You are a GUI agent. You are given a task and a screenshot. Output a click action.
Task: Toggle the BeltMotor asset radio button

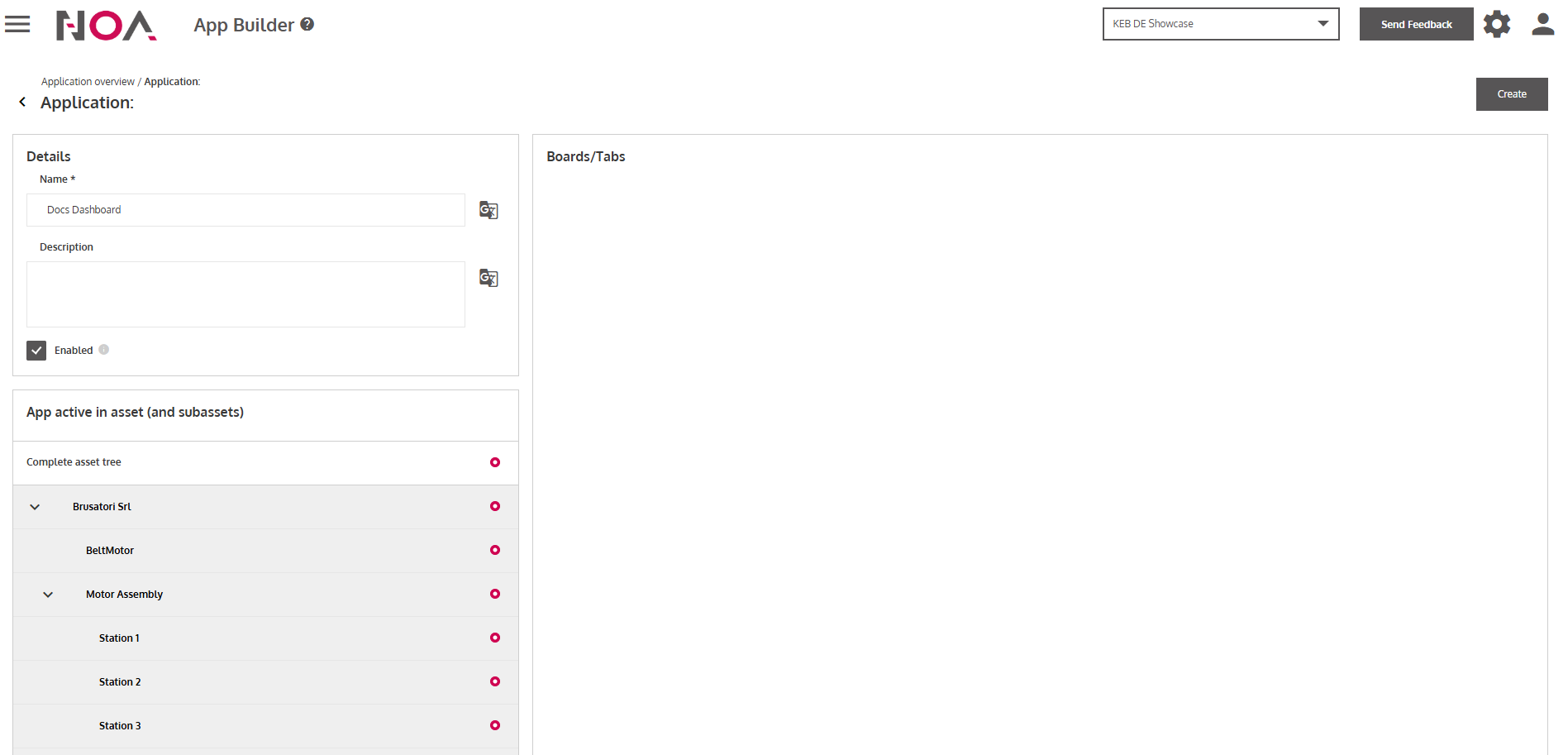click(495, 550)
